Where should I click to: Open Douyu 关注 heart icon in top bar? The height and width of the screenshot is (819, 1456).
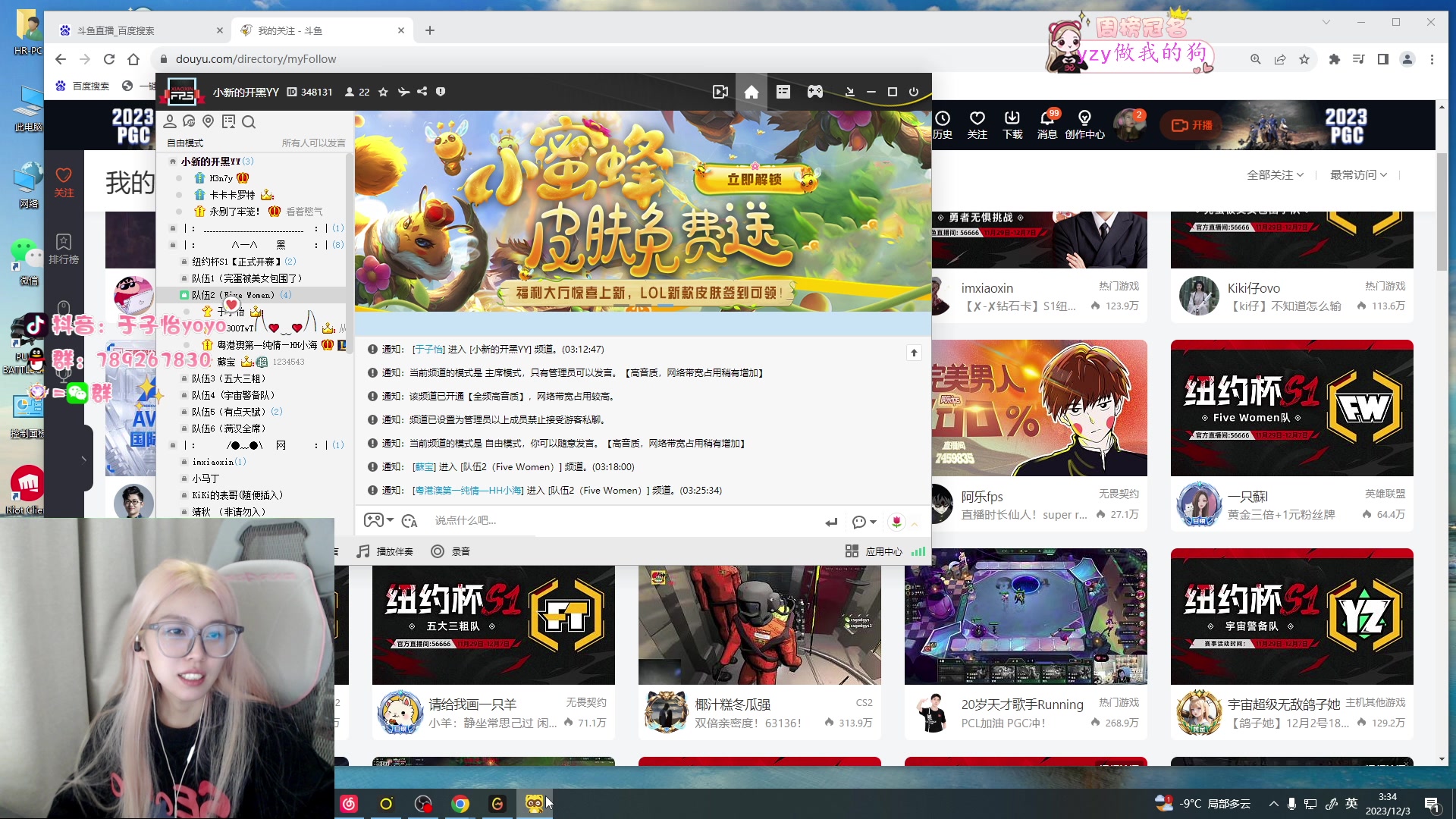pos(977,125)
